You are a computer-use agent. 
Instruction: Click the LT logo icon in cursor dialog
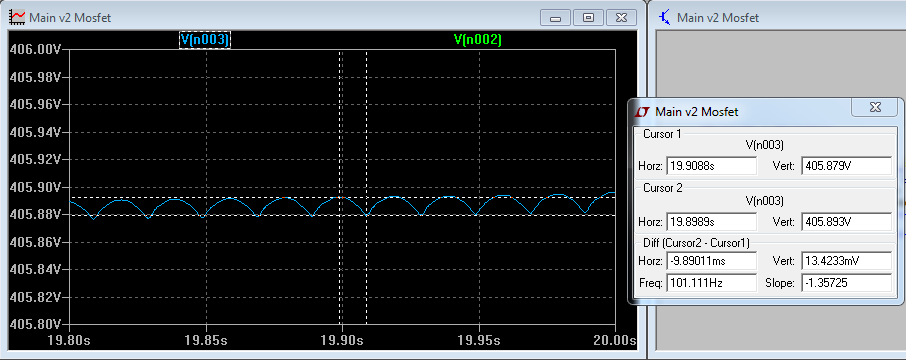pos(643,112)
